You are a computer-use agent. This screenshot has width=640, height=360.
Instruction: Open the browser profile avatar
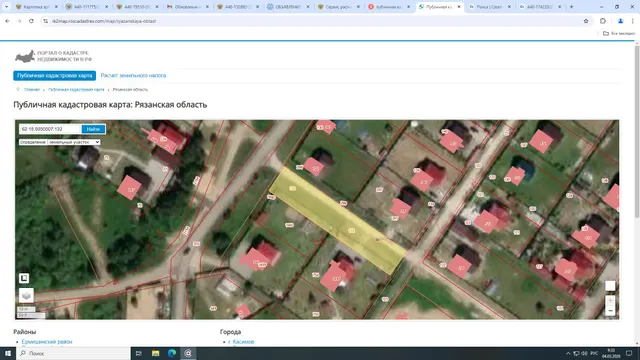point(620,21)
